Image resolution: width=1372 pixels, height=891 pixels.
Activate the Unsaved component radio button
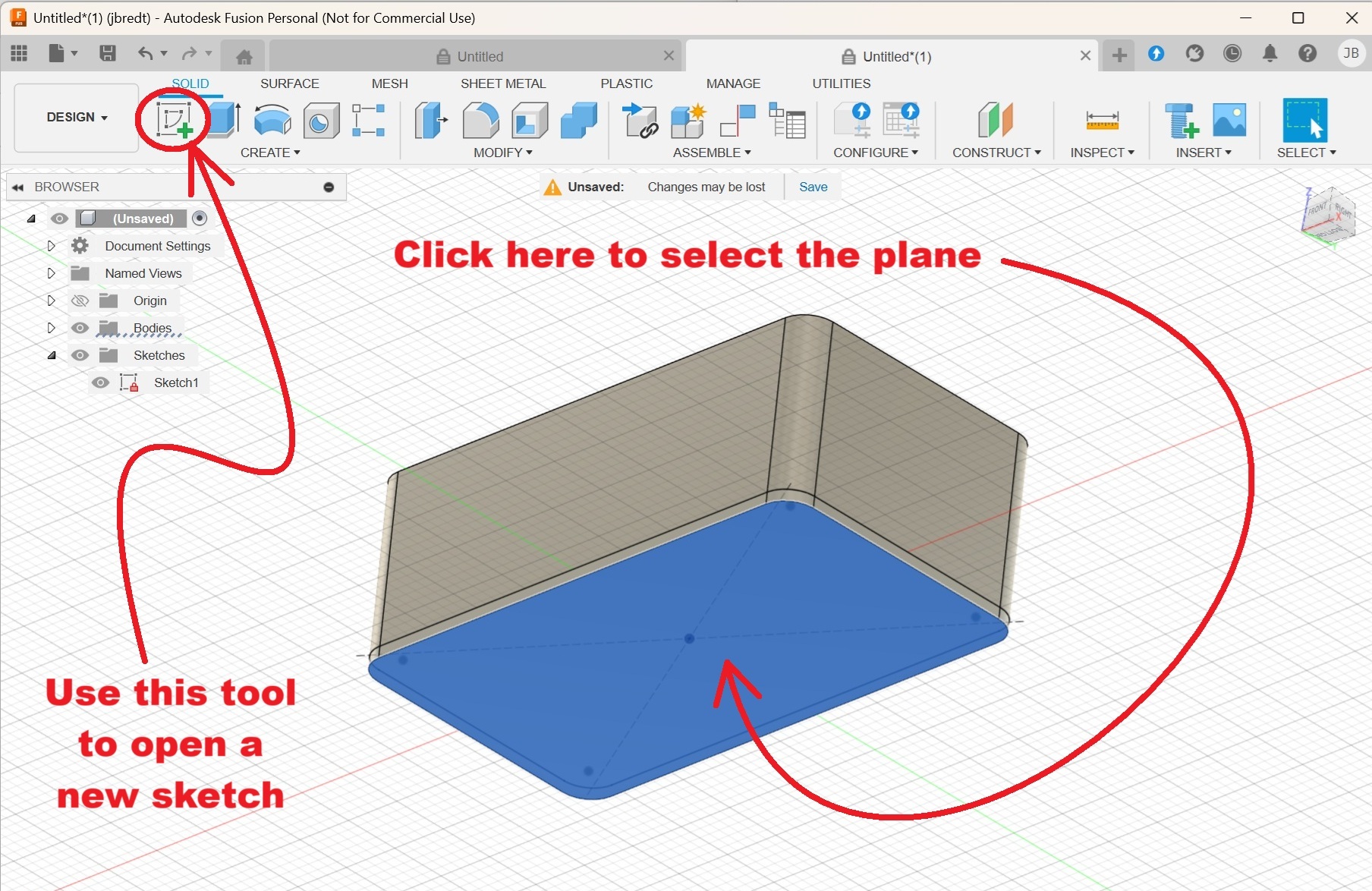tap(200, 219)
